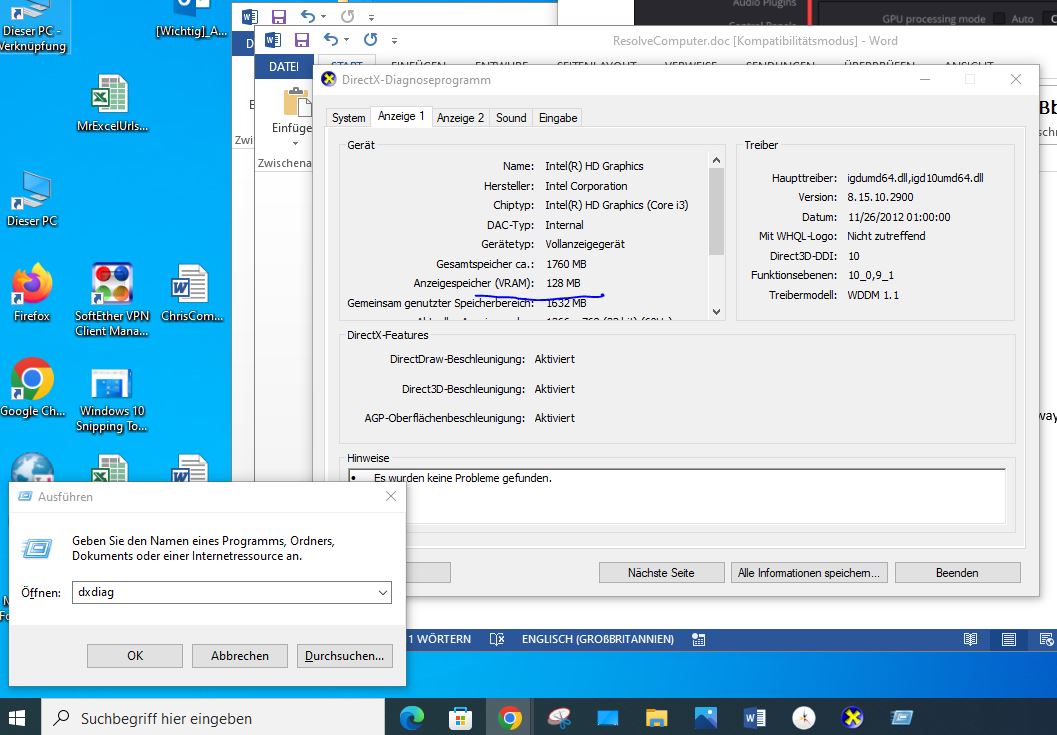Viewport: 1057px width, 735px height.
Task: Click Save icon in Word quick access toolbar
Action: point(301,40)
